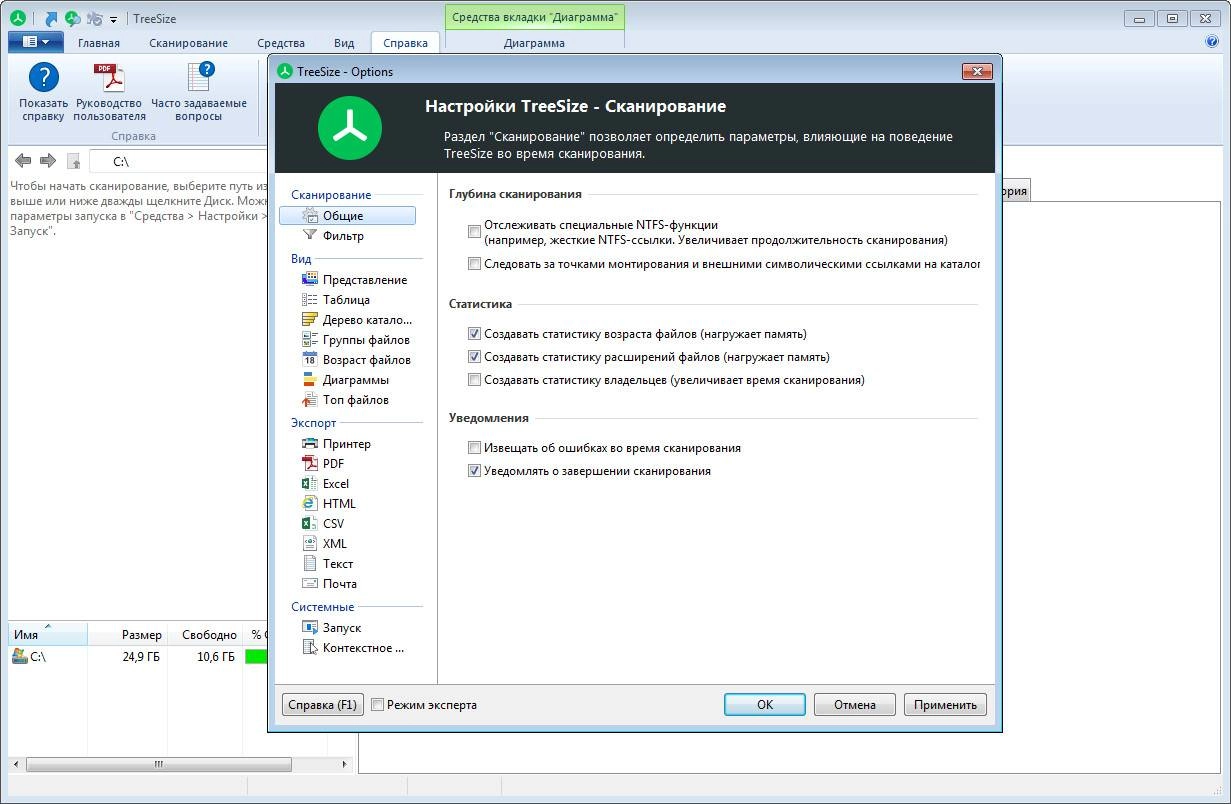Open the Диаграммы options page

click(347, 380)
